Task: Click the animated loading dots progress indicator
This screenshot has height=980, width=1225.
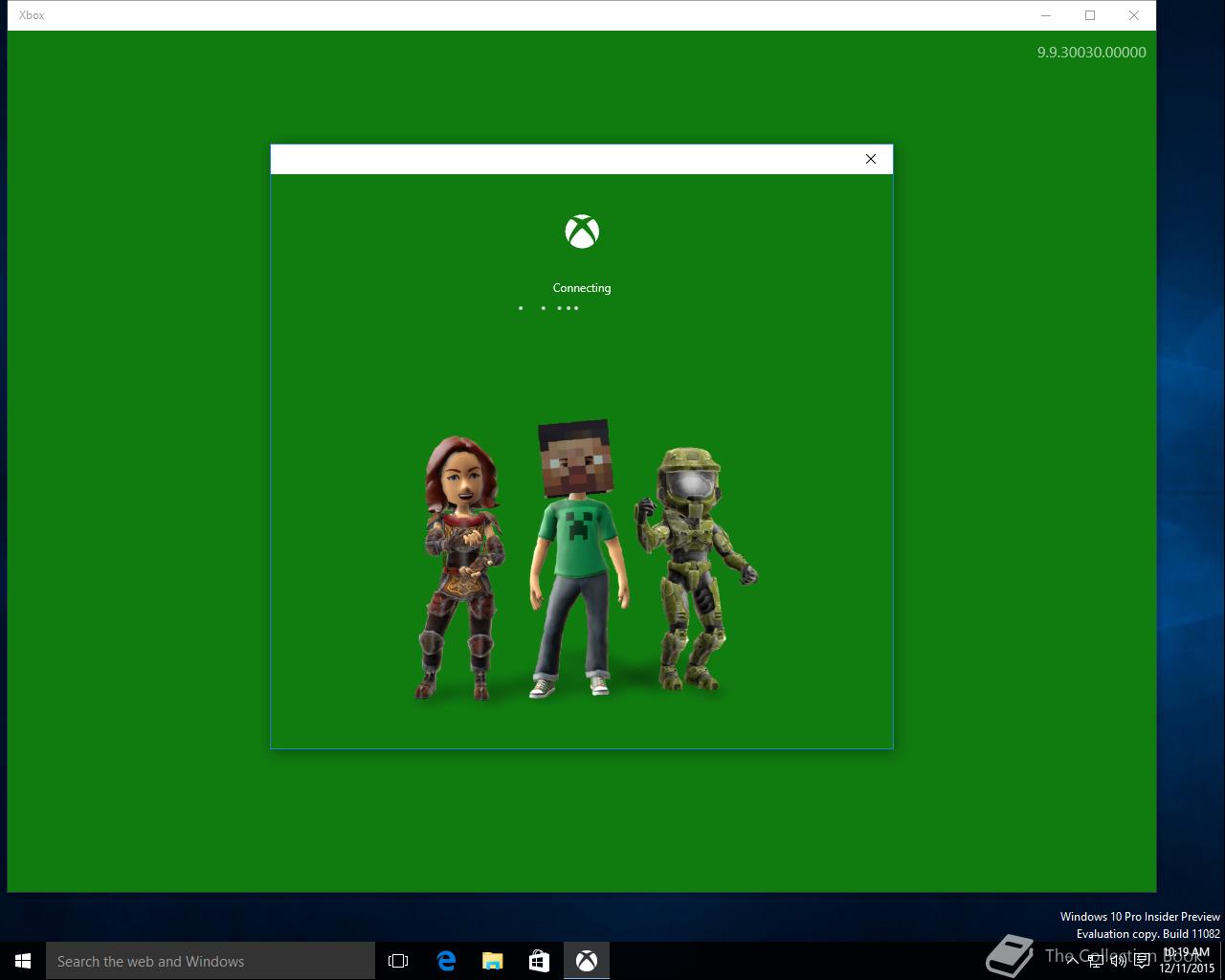Action: [x=549, y=308]
